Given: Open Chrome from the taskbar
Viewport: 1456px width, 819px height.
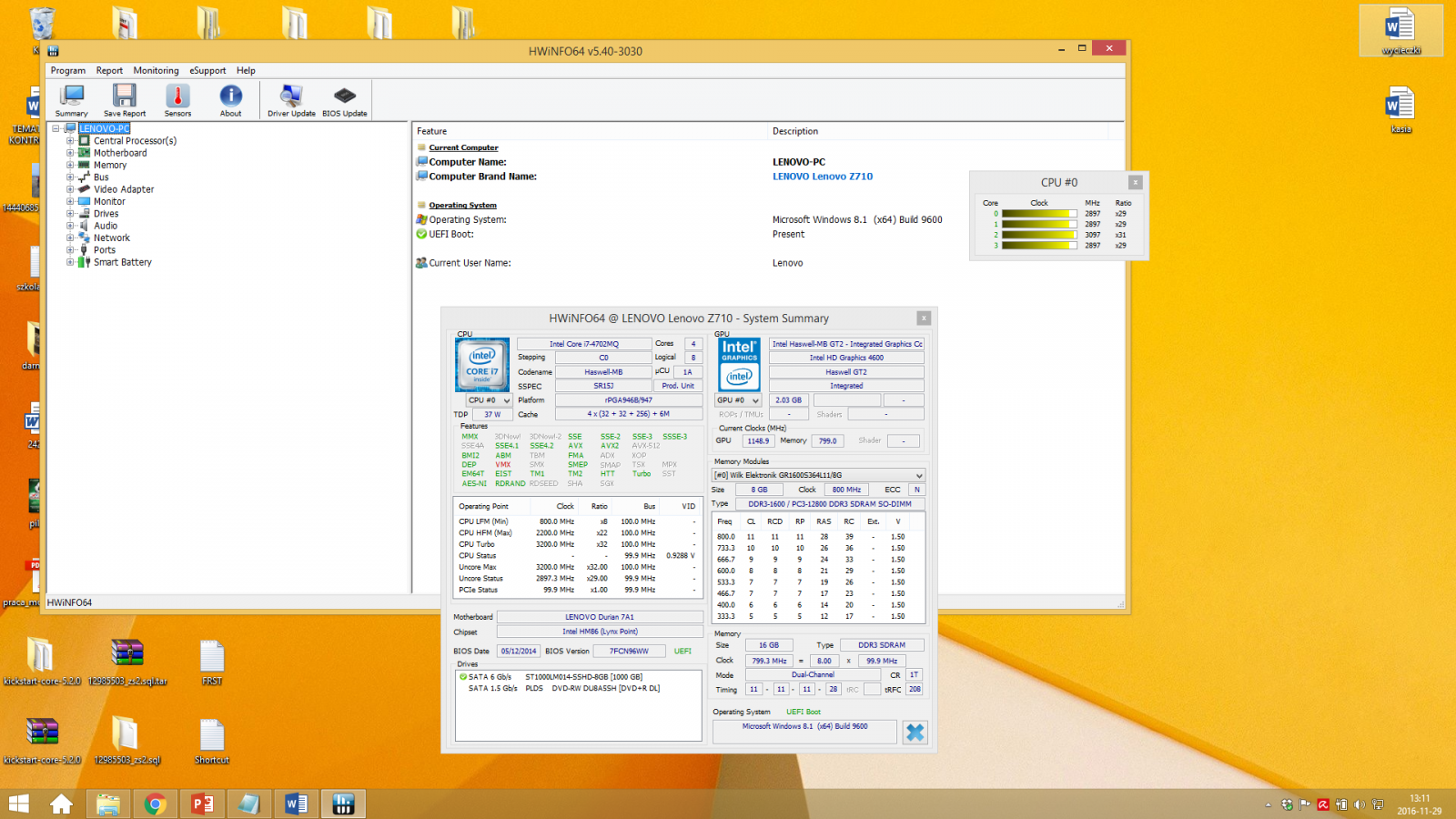Looking at the screenshot, I should [155, 804].
